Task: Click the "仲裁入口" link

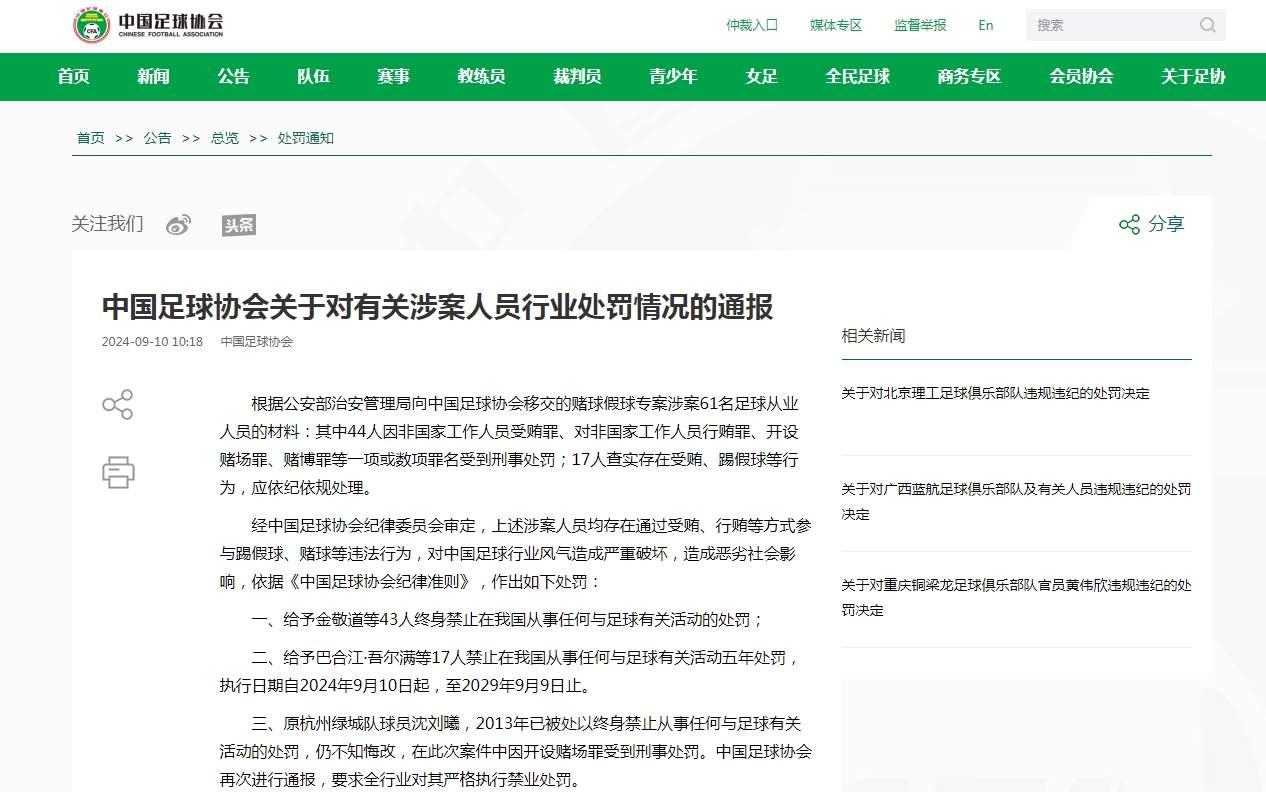Action: click(753, 25)
